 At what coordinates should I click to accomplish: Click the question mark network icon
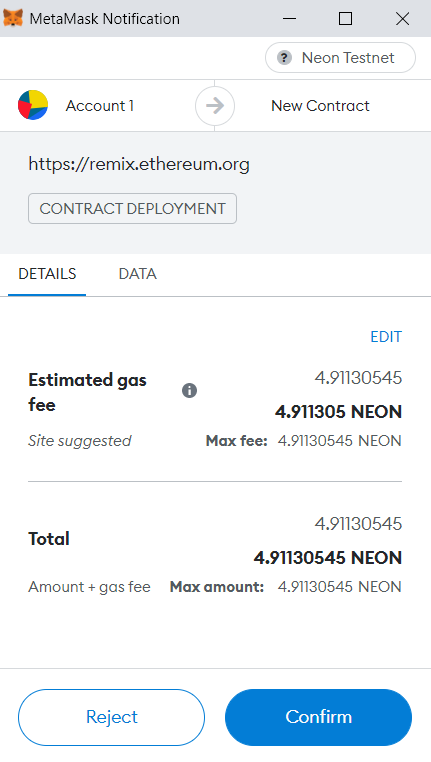284,58
